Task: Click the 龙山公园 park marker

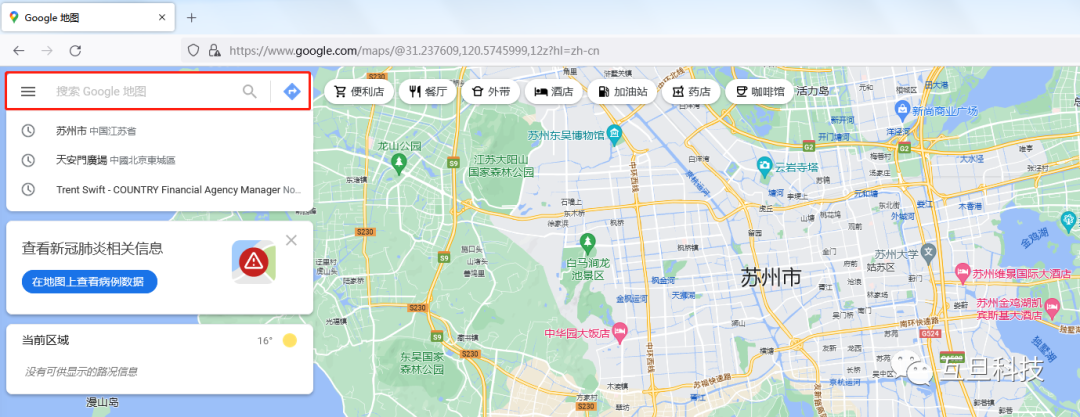Action: (x=398, y=162)
